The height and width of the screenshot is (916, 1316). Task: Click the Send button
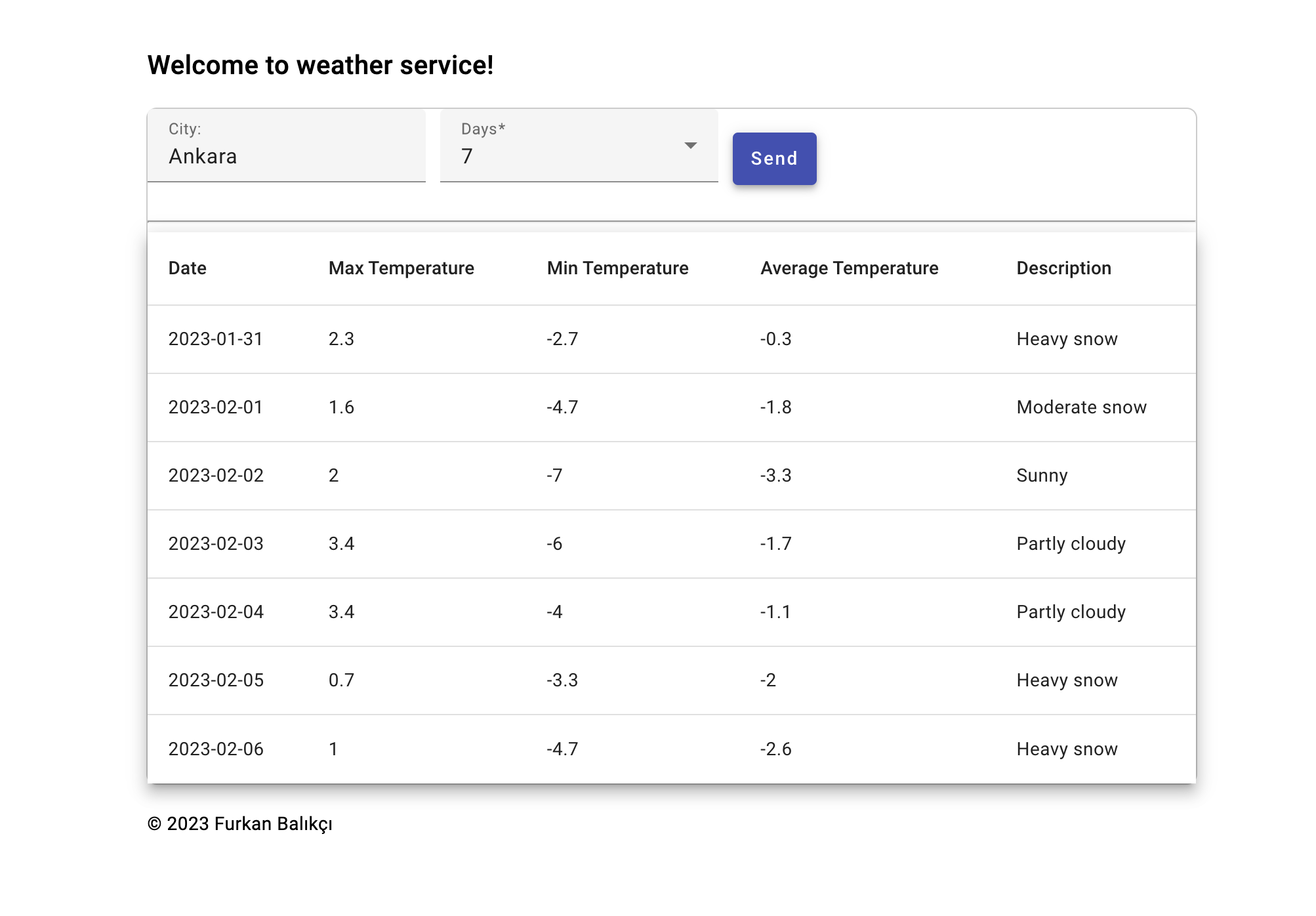pyautogui.click(x=774, y=158)
